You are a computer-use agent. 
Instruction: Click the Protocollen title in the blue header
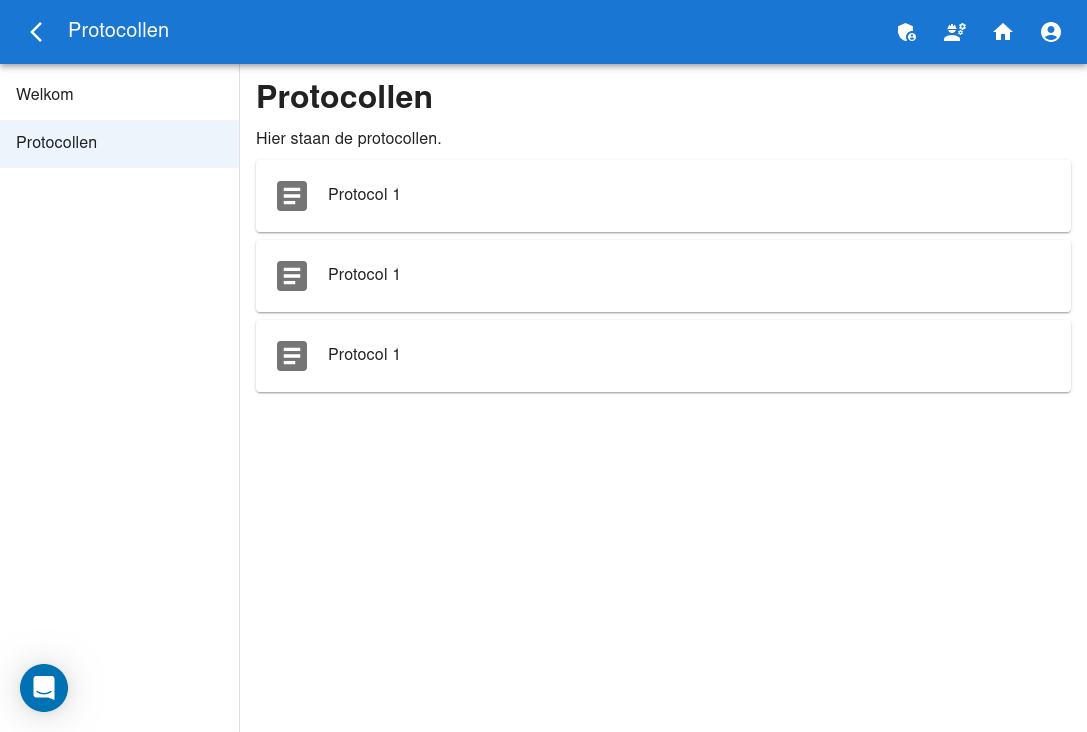[x=118, y=31]
